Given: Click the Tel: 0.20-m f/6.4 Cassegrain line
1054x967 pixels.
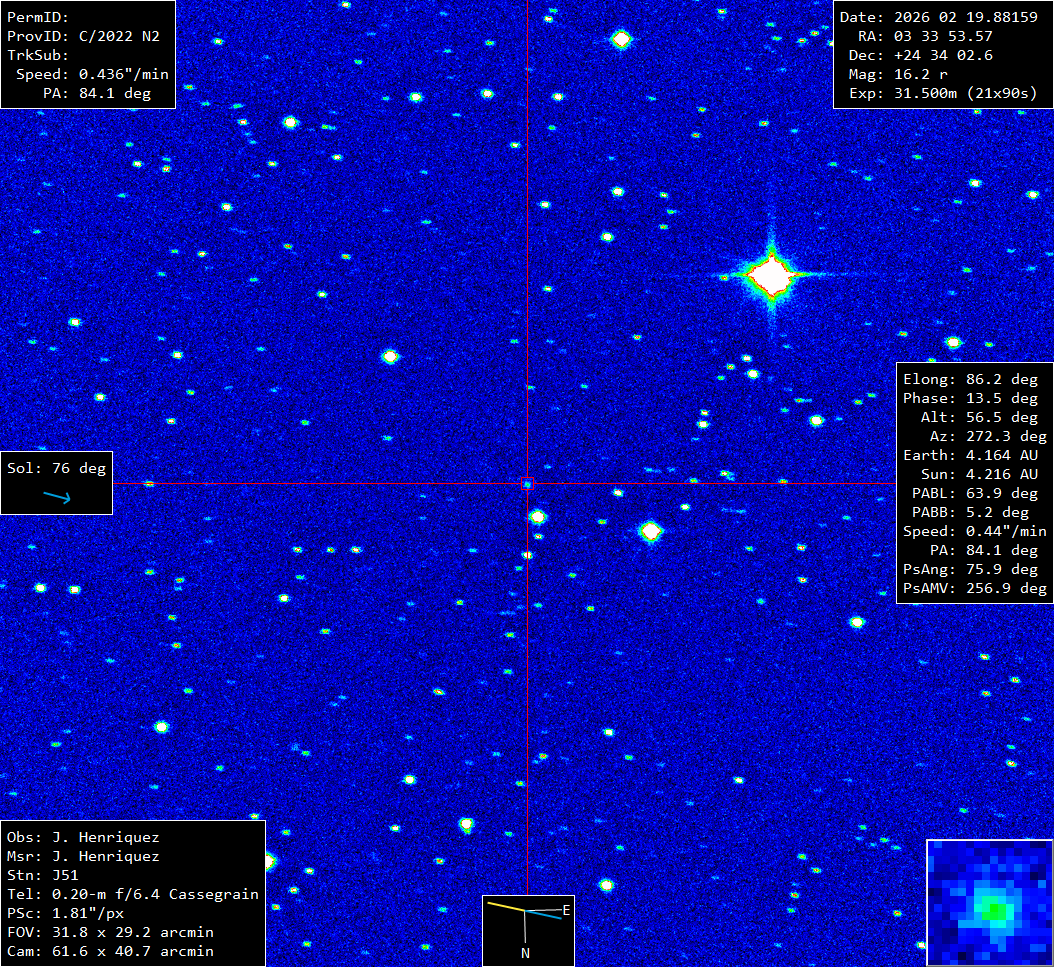Looking at the screenshot, I should pos(132,894).
